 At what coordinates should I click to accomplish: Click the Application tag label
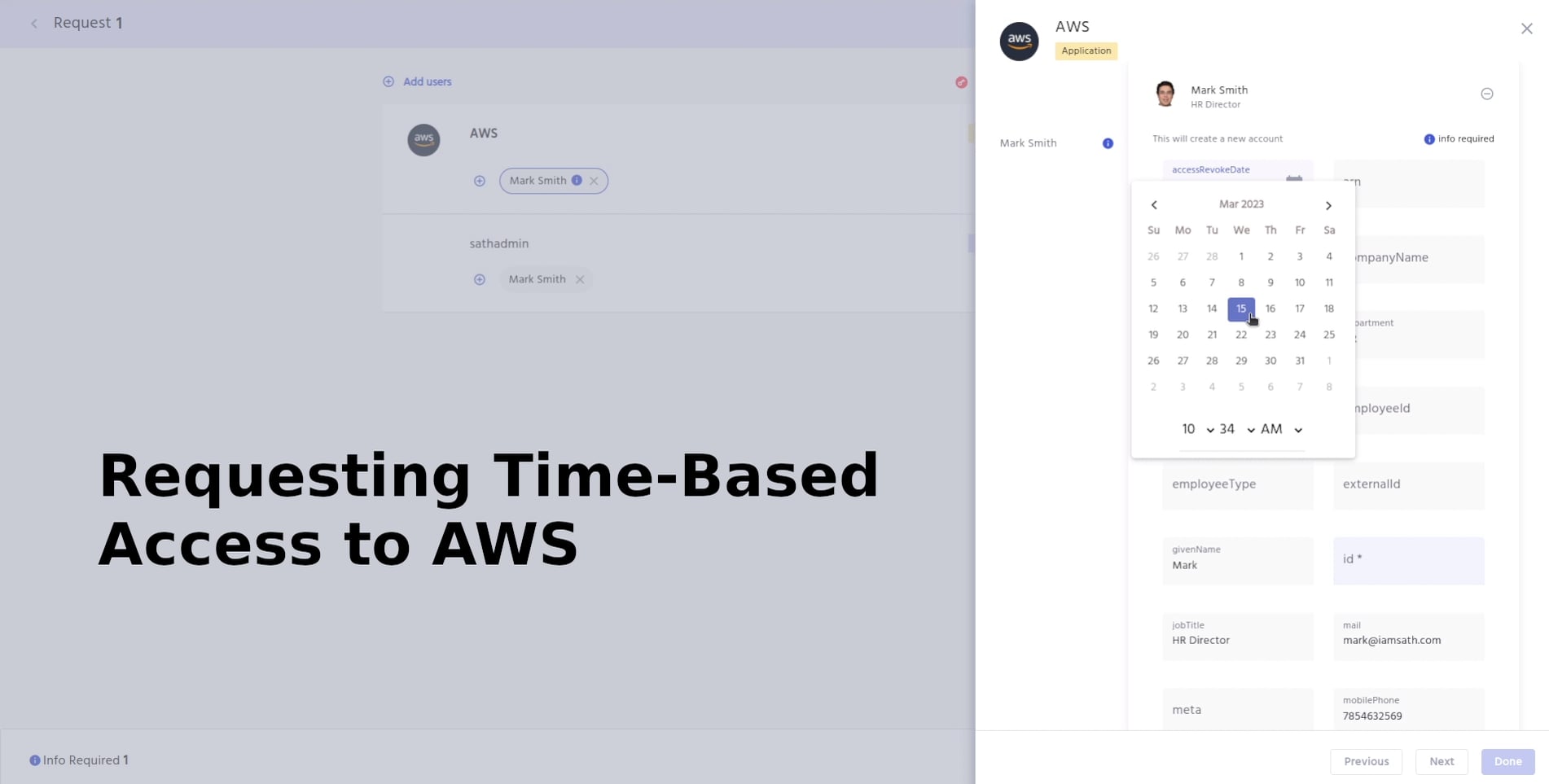click(x=1086, y=50)
